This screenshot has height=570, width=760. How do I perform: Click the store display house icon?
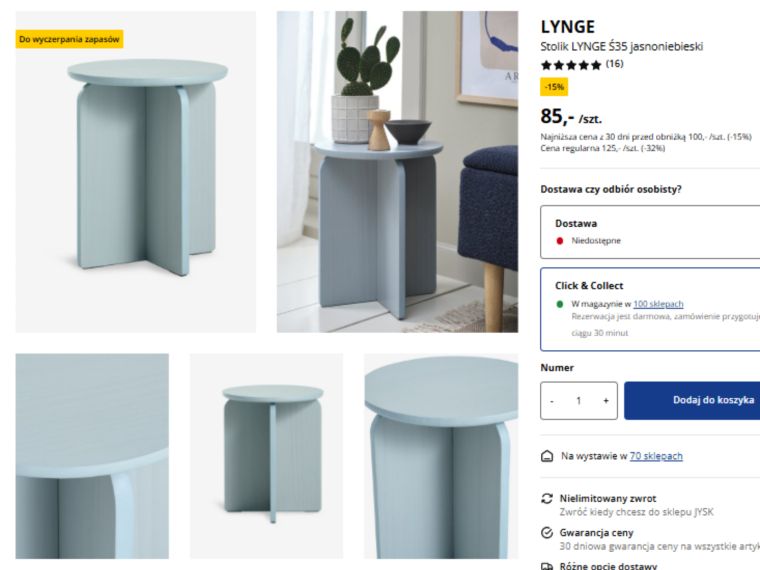[547, 456]
